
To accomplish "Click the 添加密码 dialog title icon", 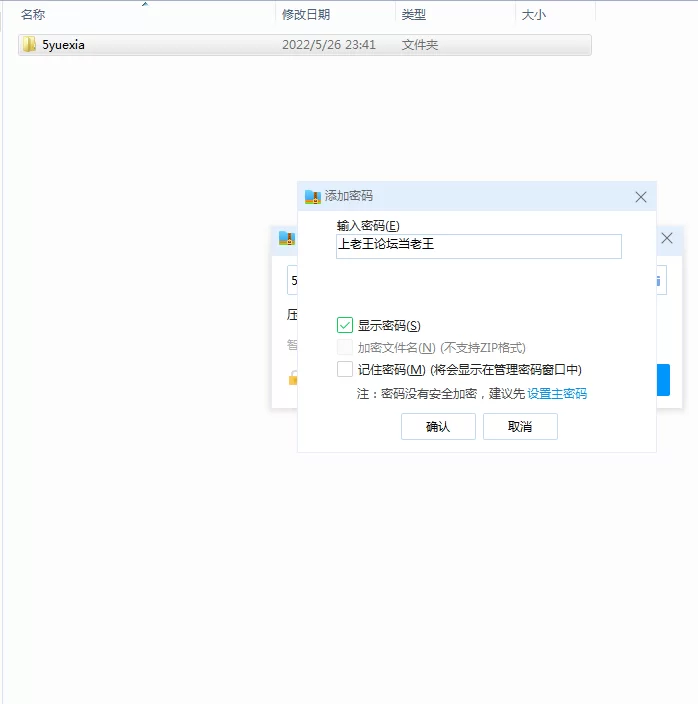I will pyautogui.click(x=312, y=197).
